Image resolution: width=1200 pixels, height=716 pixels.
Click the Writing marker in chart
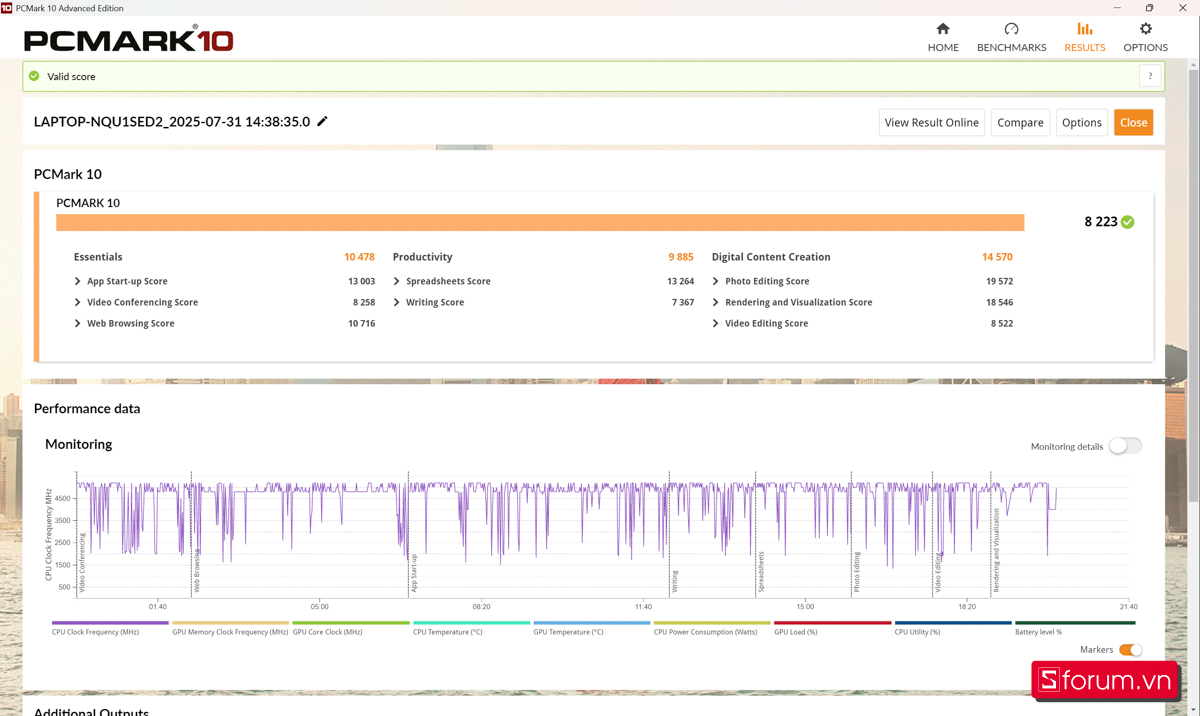point(675,582)
